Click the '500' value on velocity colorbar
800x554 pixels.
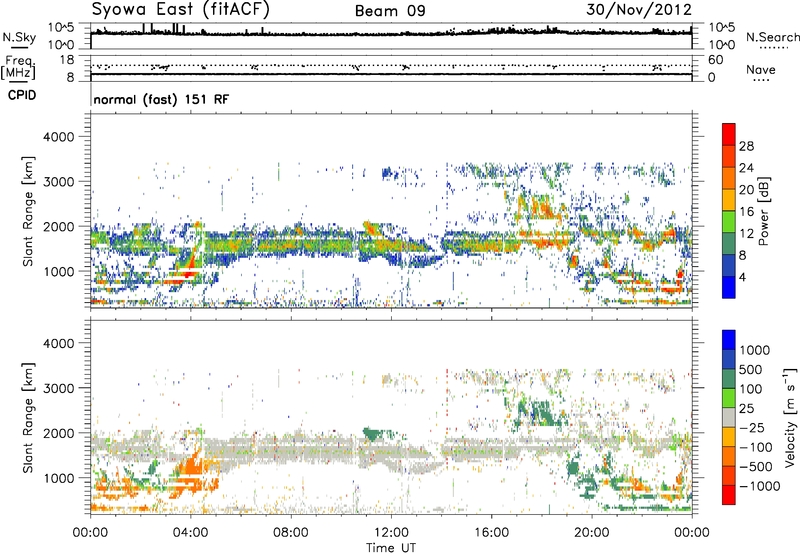coord(751,369)
